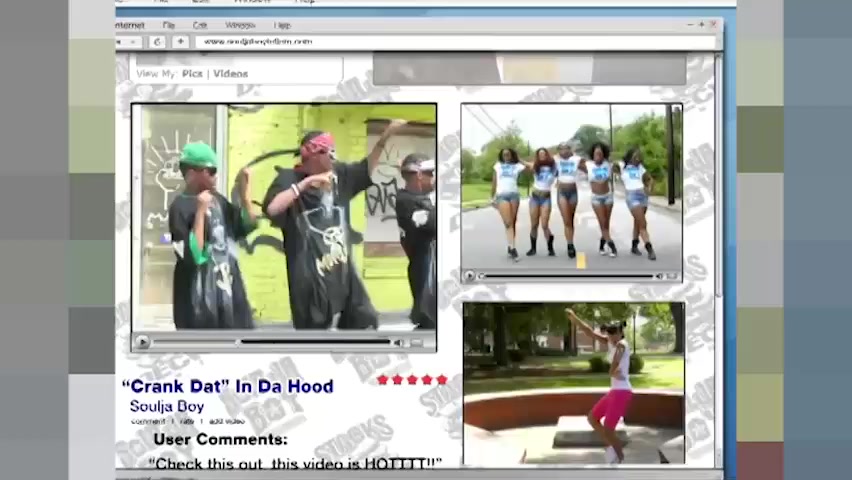Image resolution: width=852 pixels, height=480 pixels.
Task: Open the Internet menu
Action: 130,26
